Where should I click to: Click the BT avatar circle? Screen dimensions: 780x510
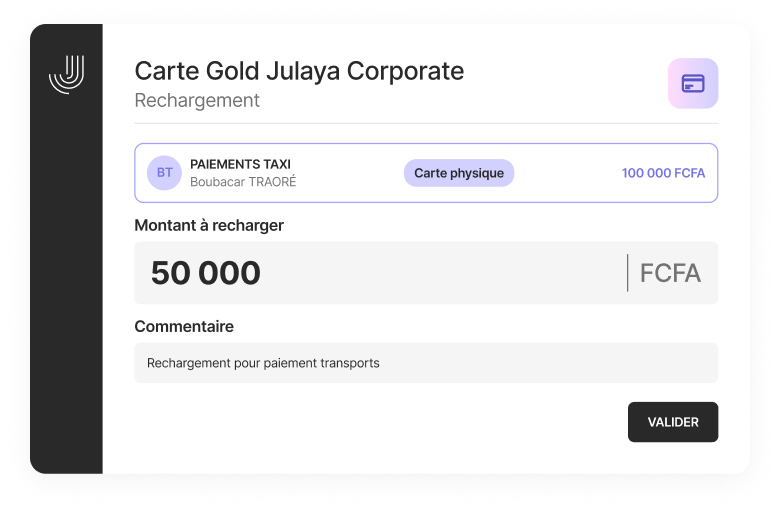click(164, 173)
